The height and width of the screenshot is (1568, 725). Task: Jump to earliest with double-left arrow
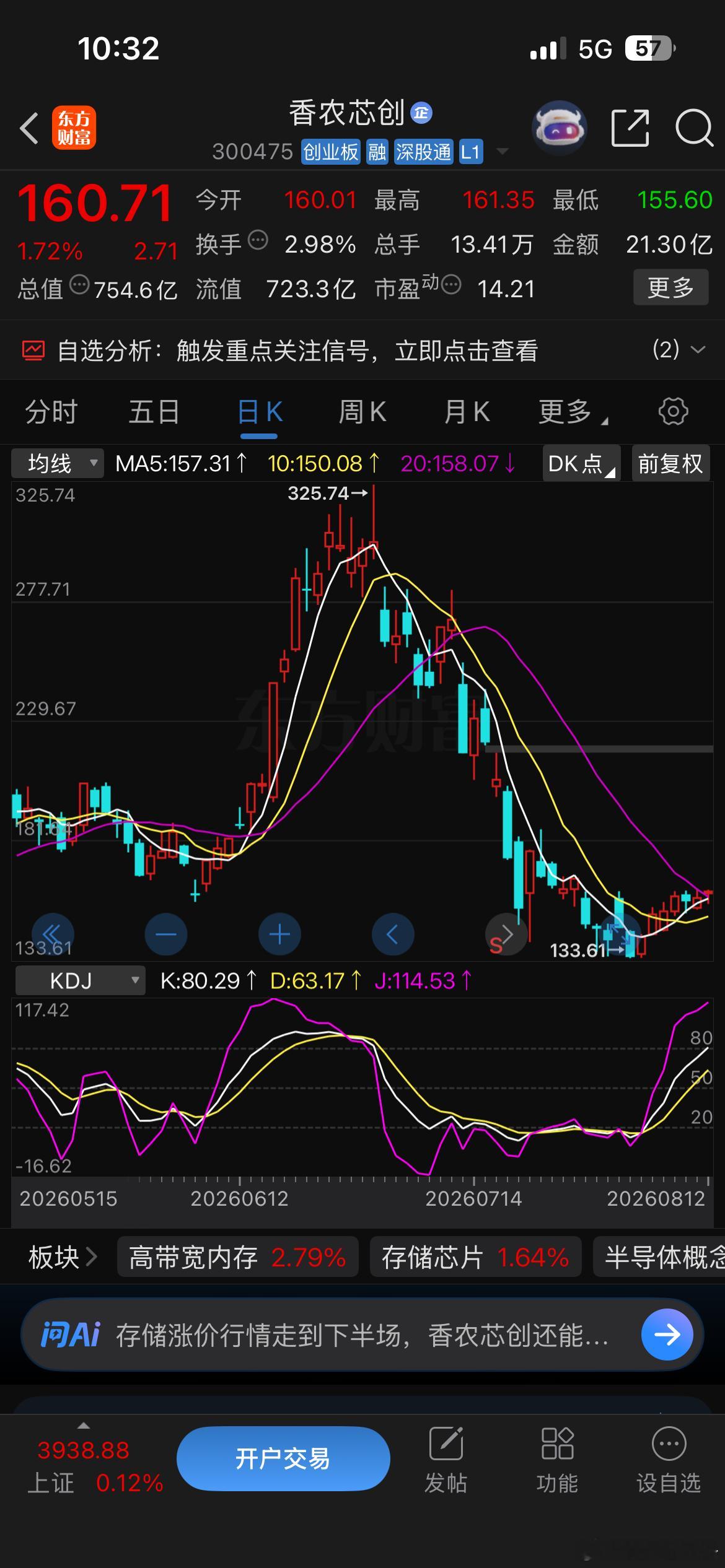(53, 934)
